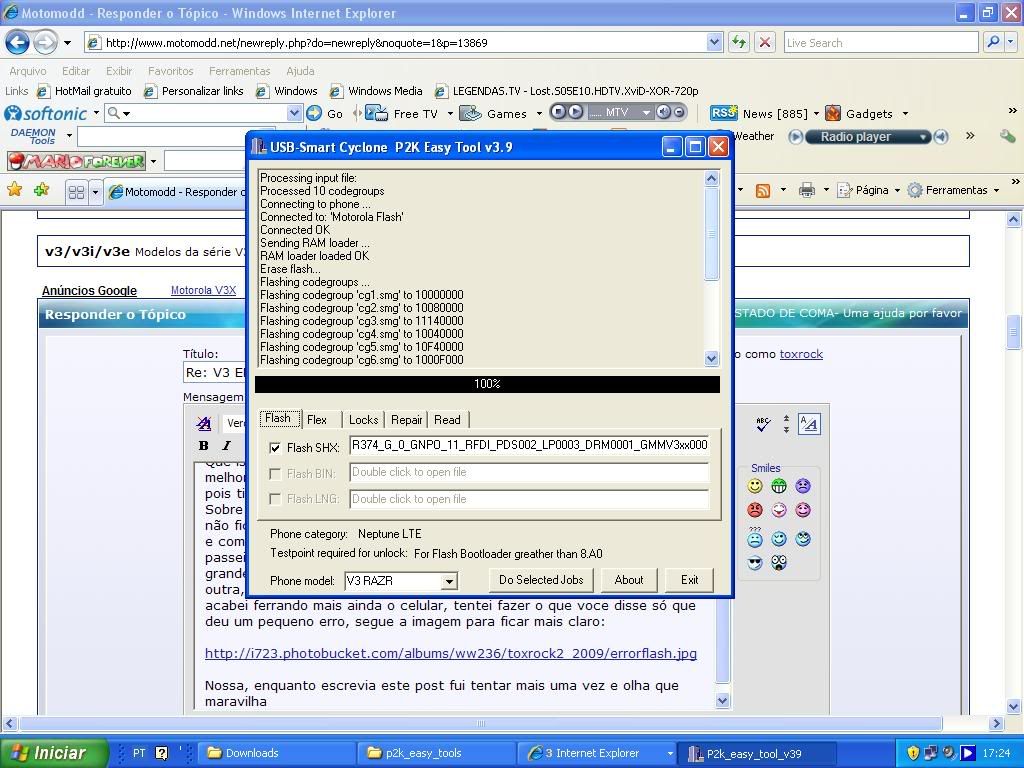The width and height of the screenshot is (1024, 768).
Task: Open the photobucket errorflash.jpg link
Action: 451,653
